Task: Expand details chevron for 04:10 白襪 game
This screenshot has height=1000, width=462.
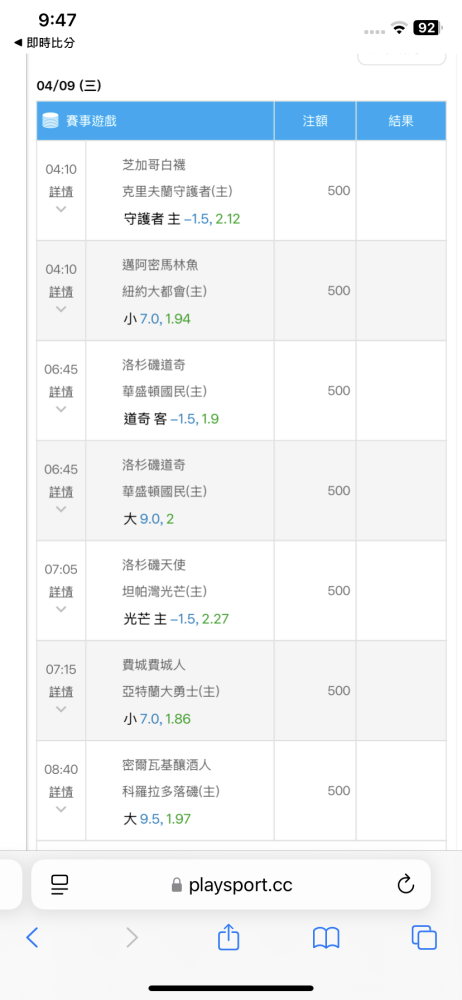Action: pyautogui.click(x=61, y=209)
